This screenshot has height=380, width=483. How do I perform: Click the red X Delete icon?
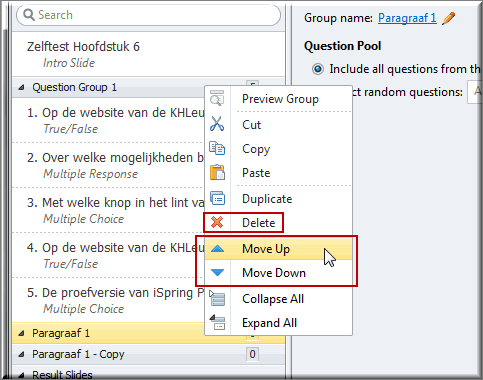[x=217, y=222]
